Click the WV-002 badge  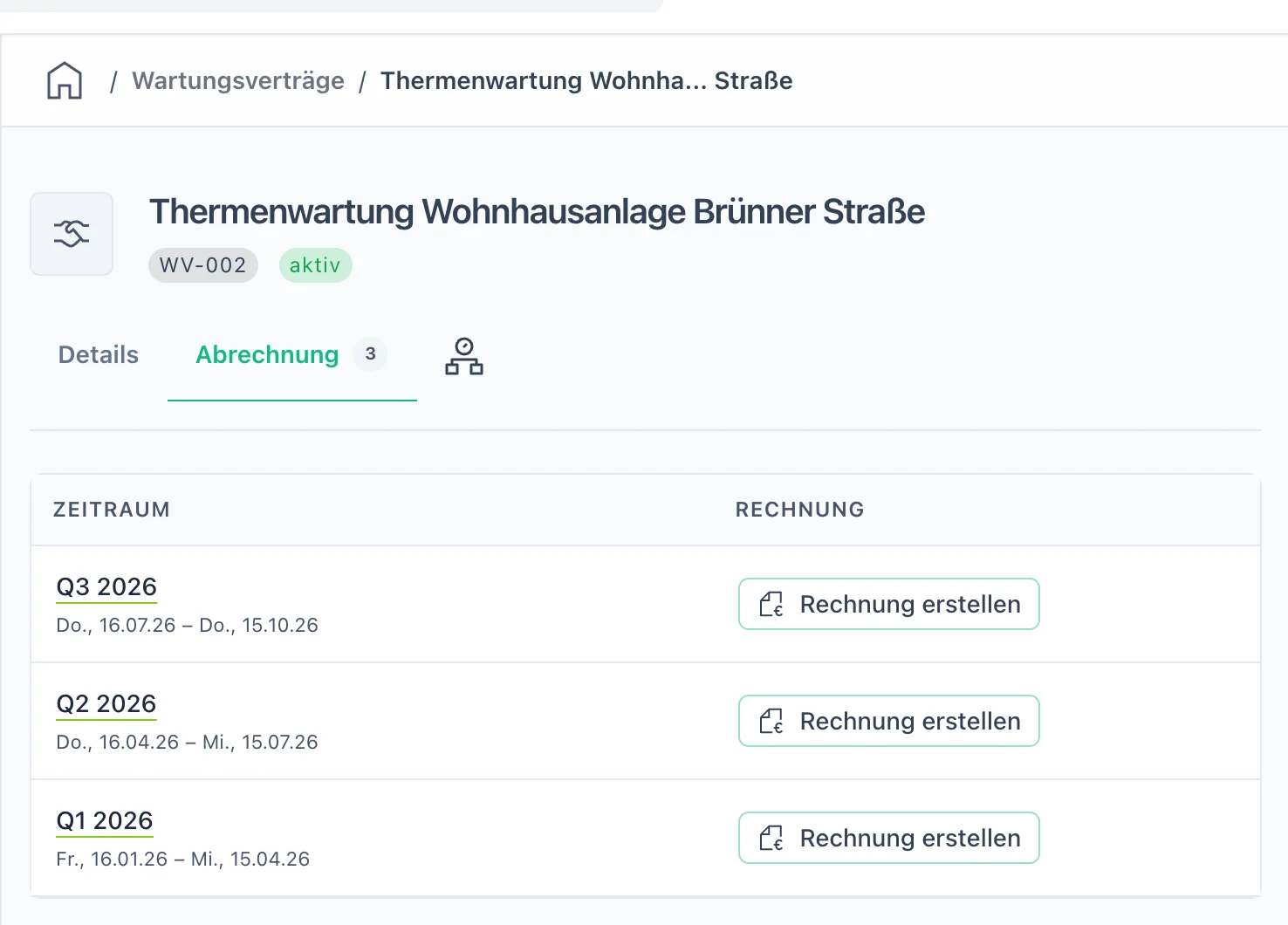[x=203, y=265]
